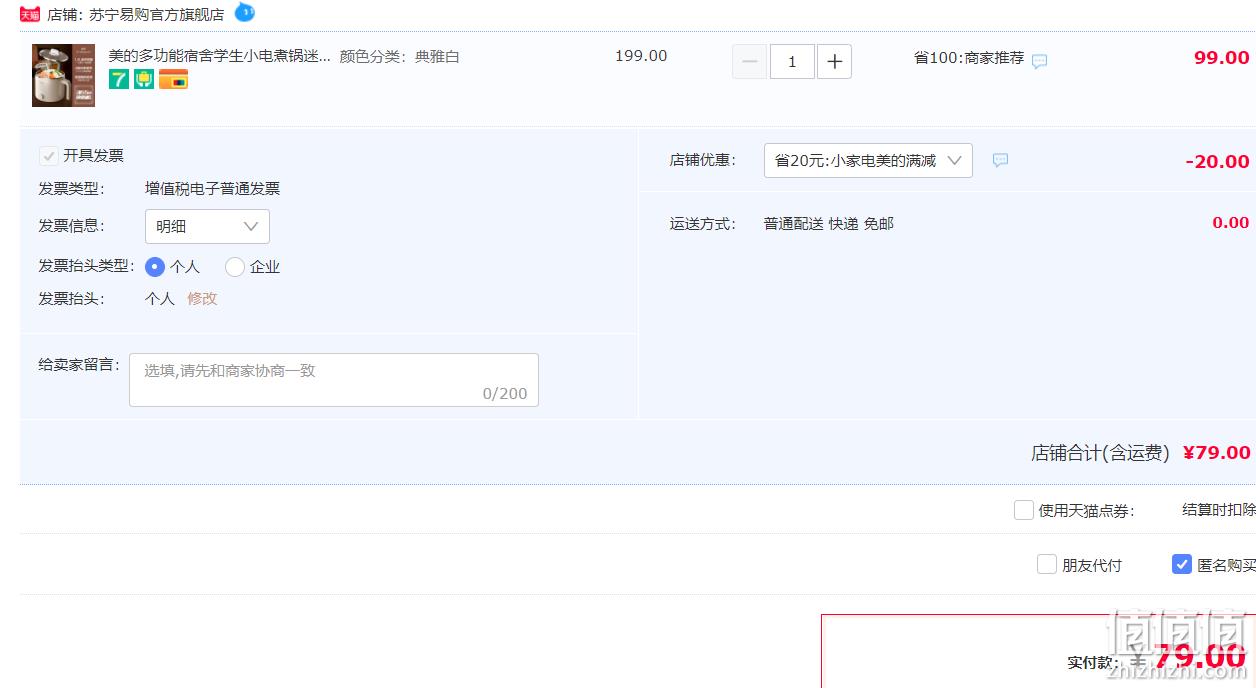Click the item subtotal 99.00
The height and width of the screenshot is (688, 1256).
click(x=1222, y=58)
